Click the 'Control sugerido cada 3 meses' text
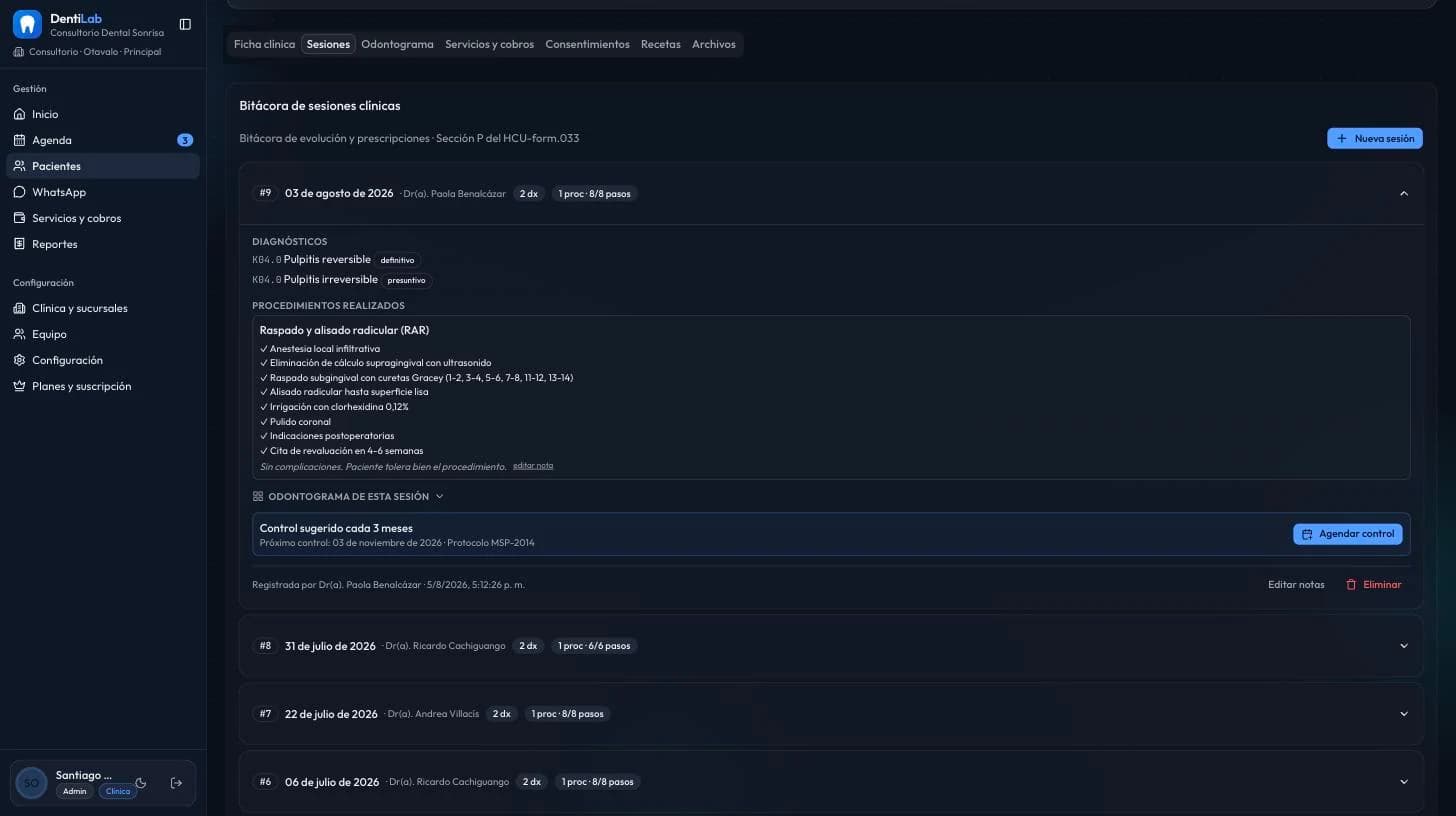 336,528
